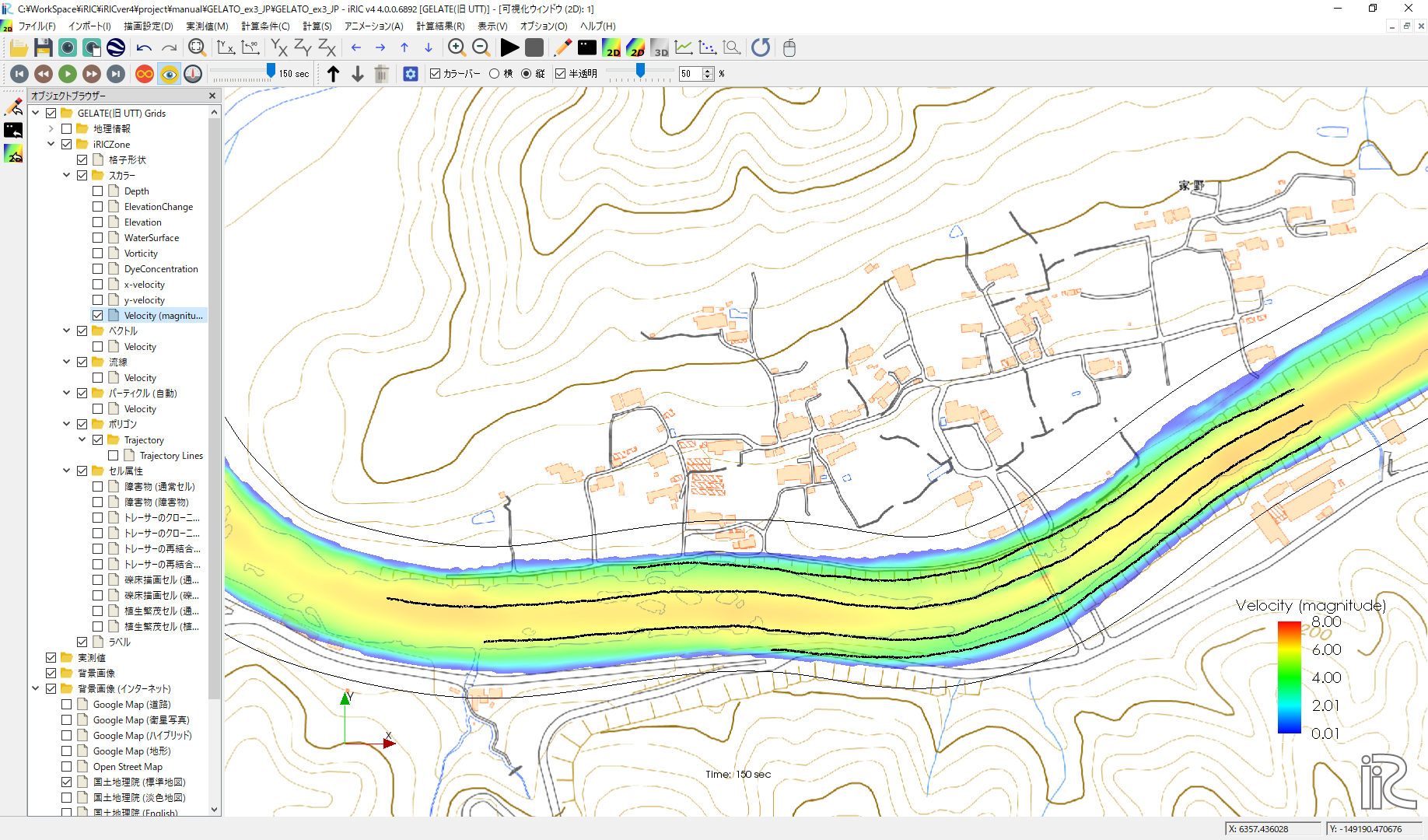The height and width of the screenshot is (840, 1428).
Task: Click the Google Earth export icon
Action: (116, 48)
